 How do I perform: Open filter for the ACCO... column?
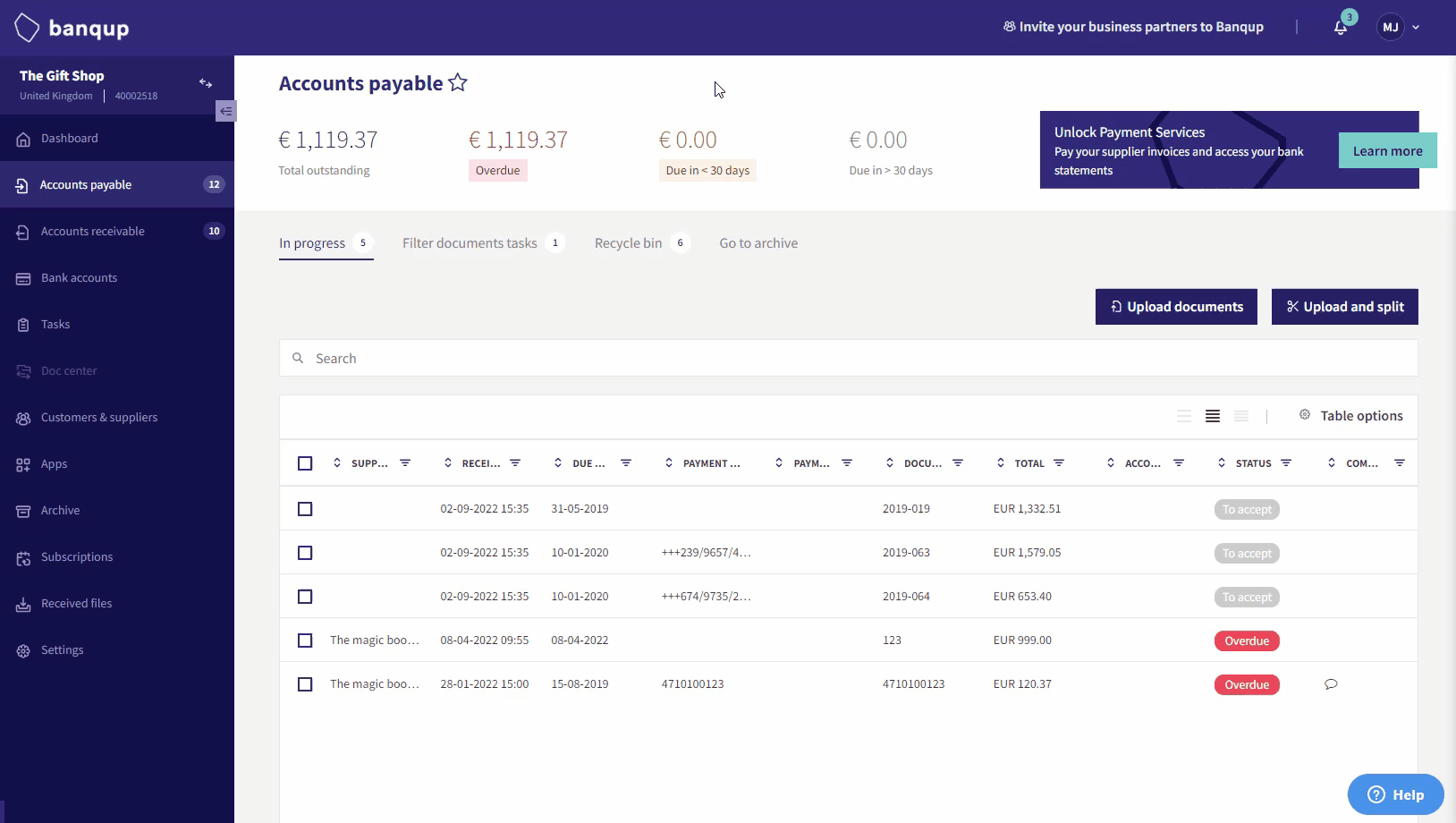pos(1179,462)
